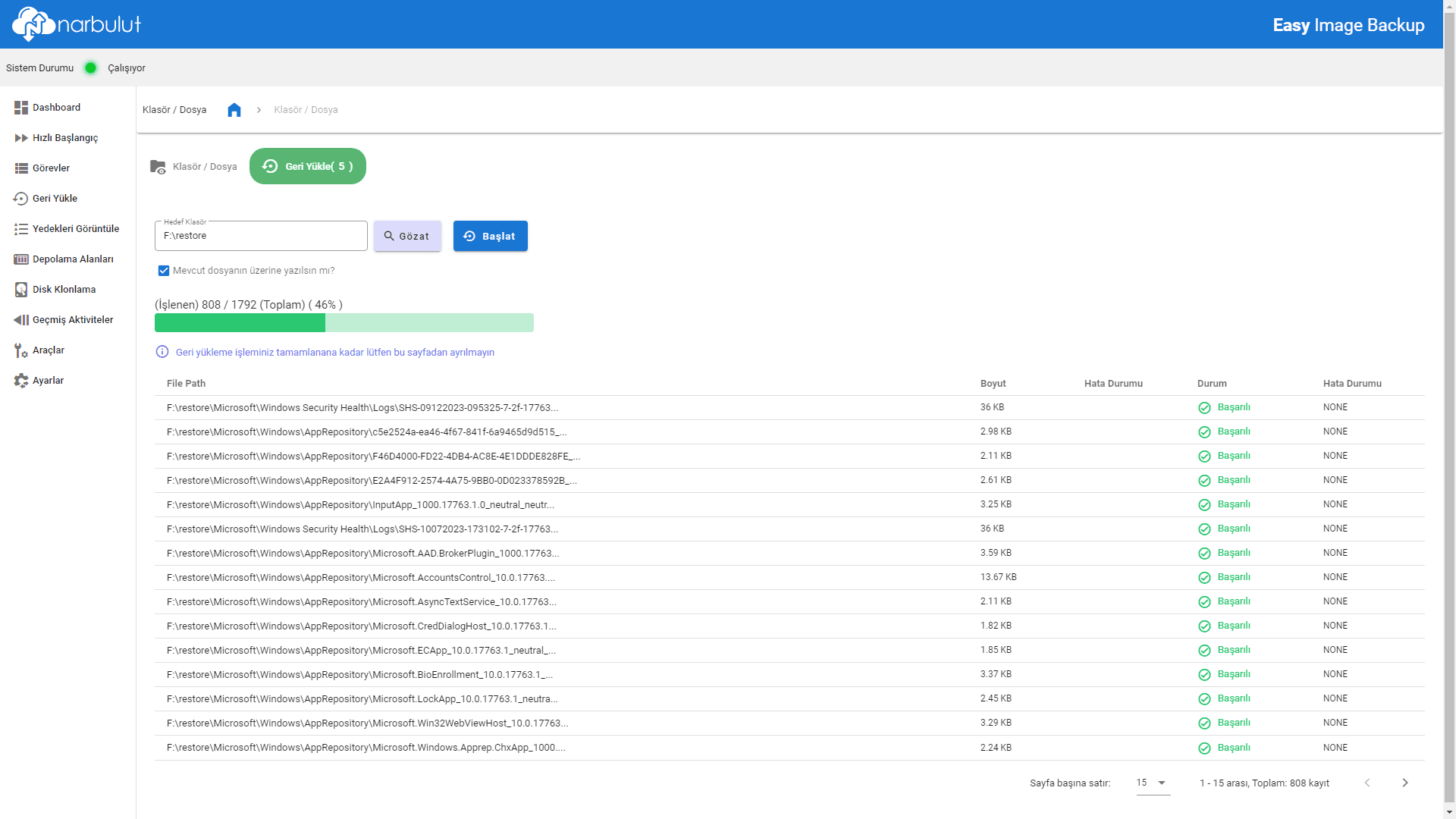Click the Gözat browse button

point(407,236)
